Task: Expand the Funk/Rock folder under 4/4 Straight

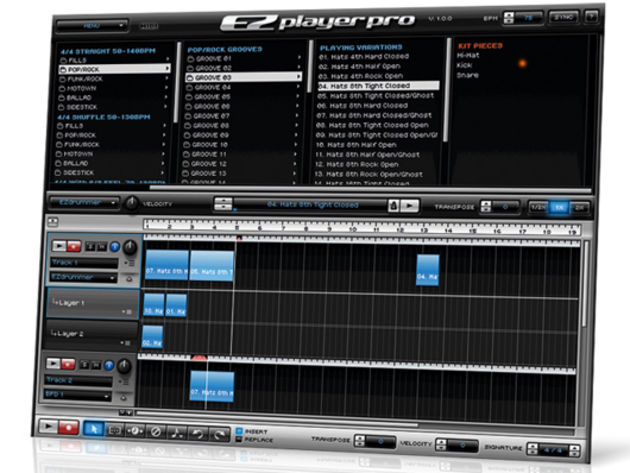Action: tap(166, 79)
